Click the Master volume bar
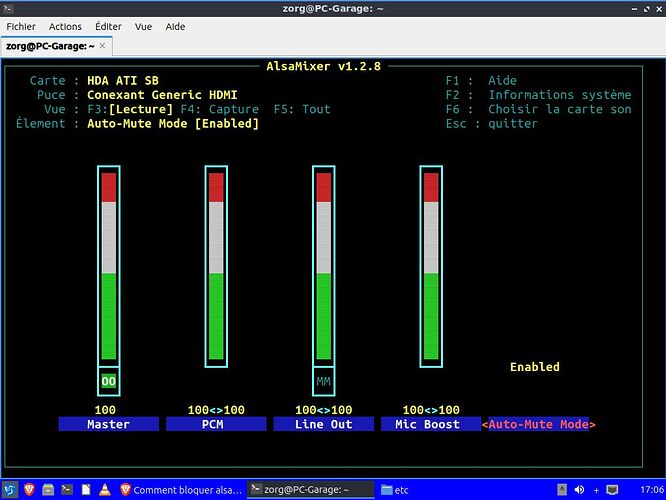This screenshot has width=666, height=500. (109, 266)
